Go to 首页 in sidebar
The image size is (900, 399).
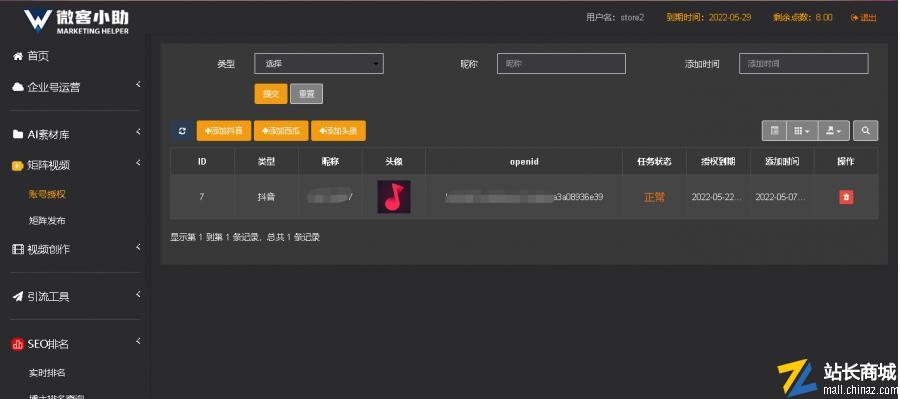click(31, 56)
